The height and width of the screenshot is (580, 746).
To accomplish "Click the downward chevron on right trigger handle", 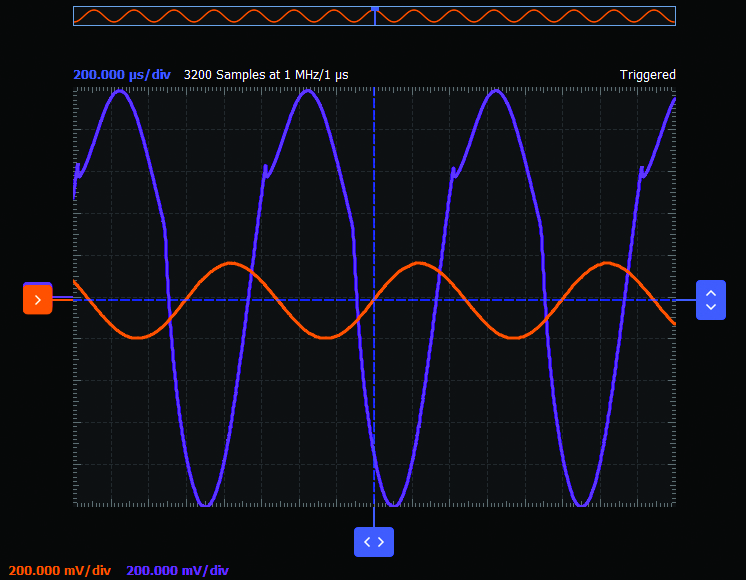I will 710,307.
